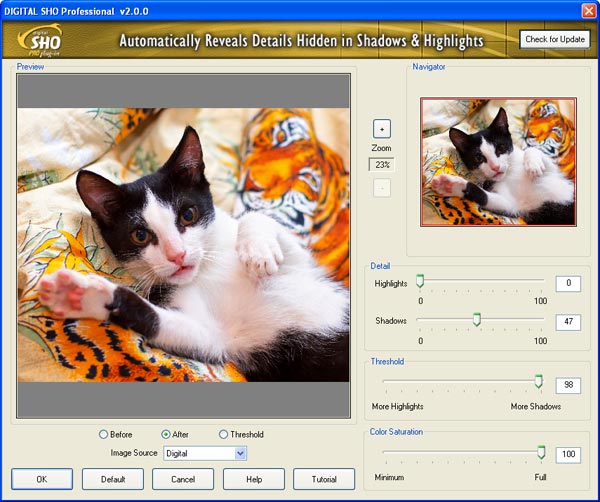Click the zoom in plus button
The width and height of the screenshot is (600, 502).
point(382,129)
